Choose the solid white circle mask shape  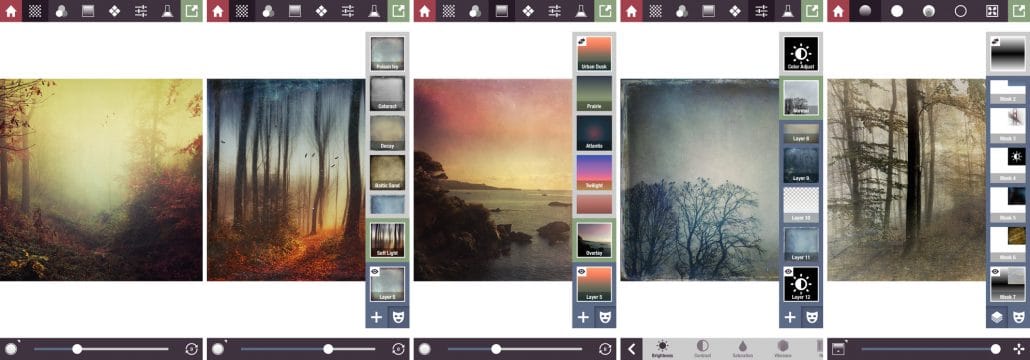[x=897, y=11]
